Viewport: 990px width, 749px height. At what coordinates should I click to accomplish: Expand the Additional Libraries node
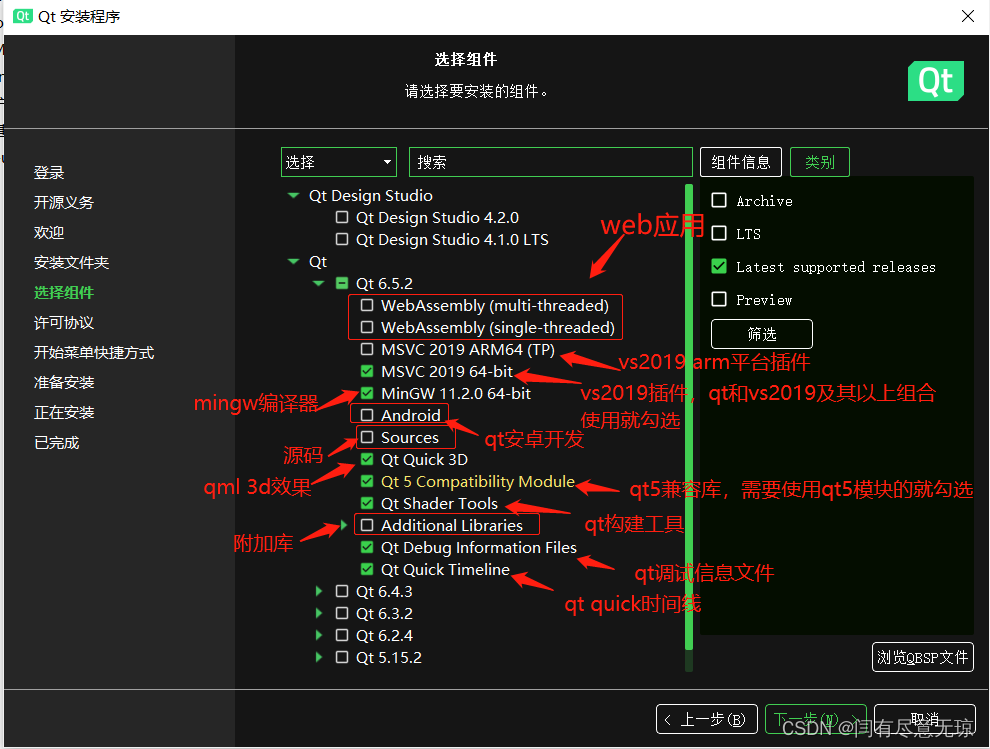[x=343, y=525]
